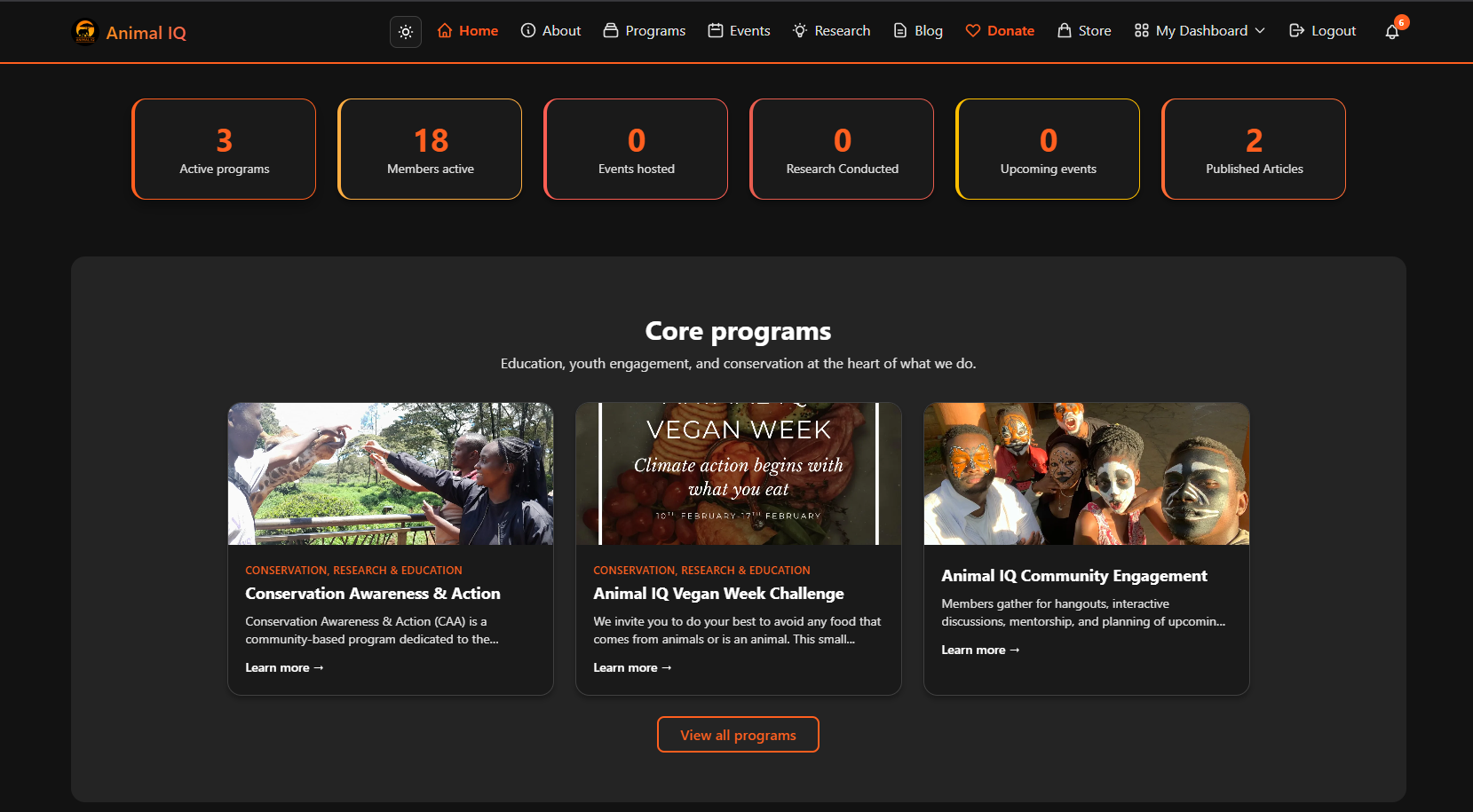Open the Events menu label
Screen dimensions: 1473x812
[x=750, y=30]
